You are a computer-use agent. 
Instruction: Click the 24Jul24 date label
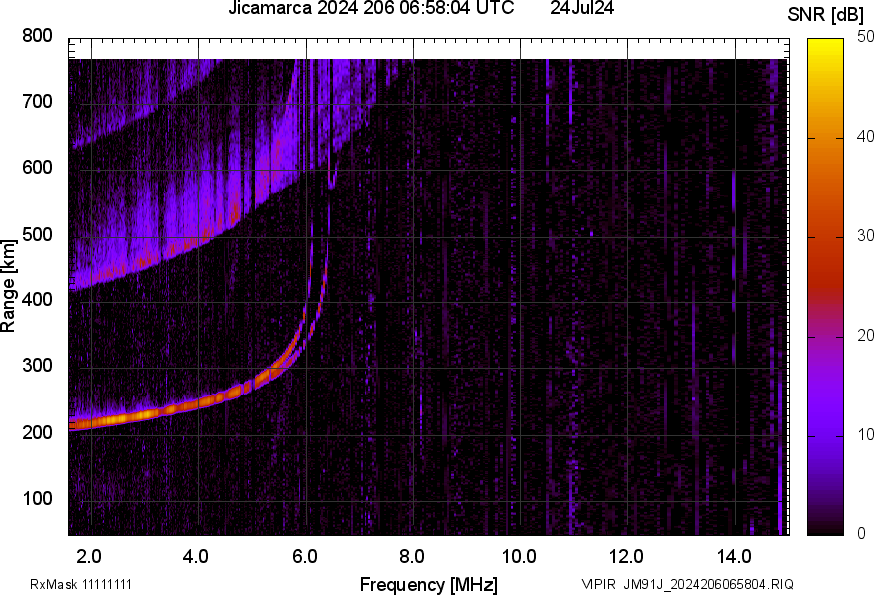pyautogui.click(x=582, y=9)
